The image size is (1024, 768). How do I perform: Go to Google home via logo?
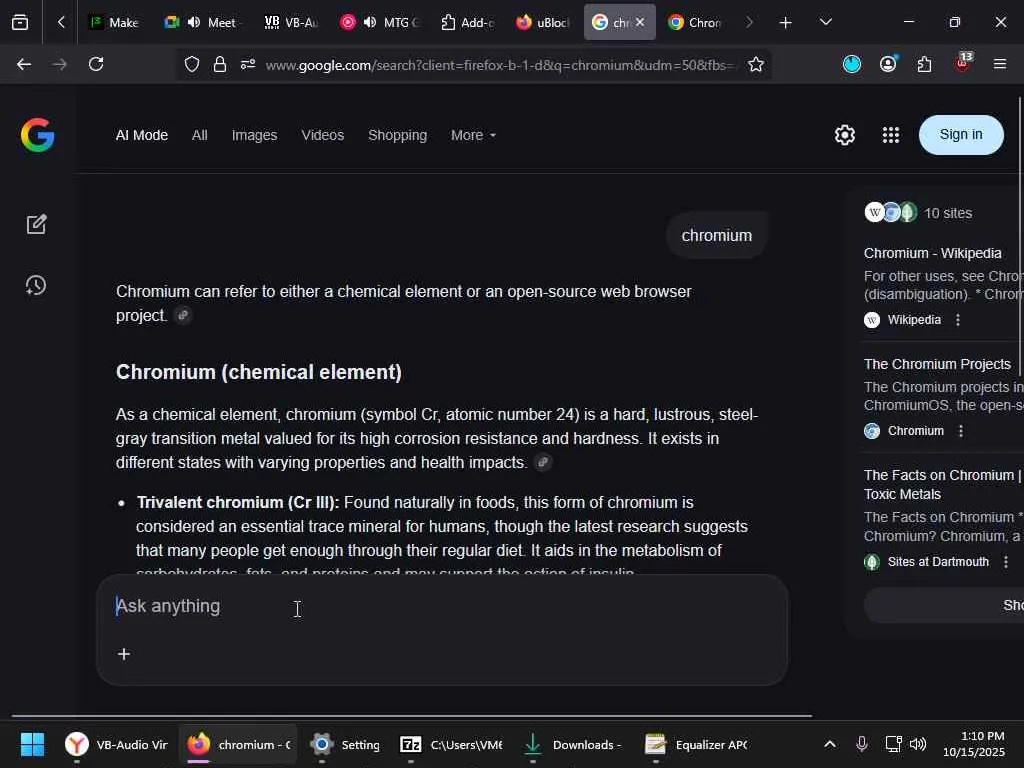(x=37, y=135)
